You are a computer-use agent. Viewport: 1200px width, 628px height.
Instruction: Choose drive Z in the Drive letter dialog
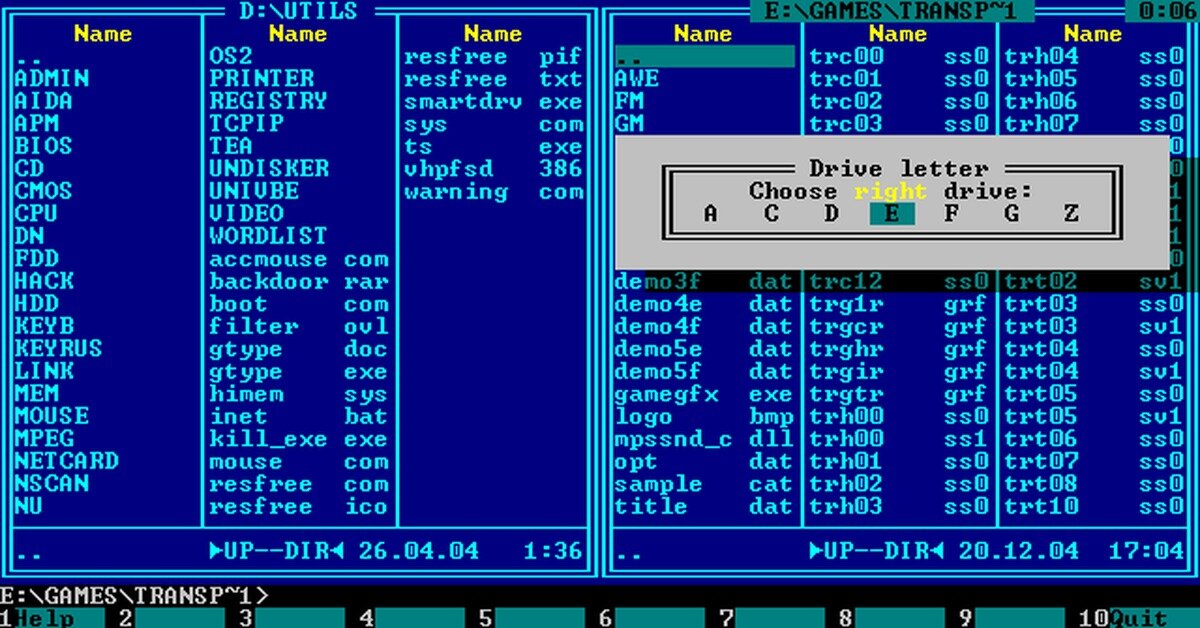1071,213
